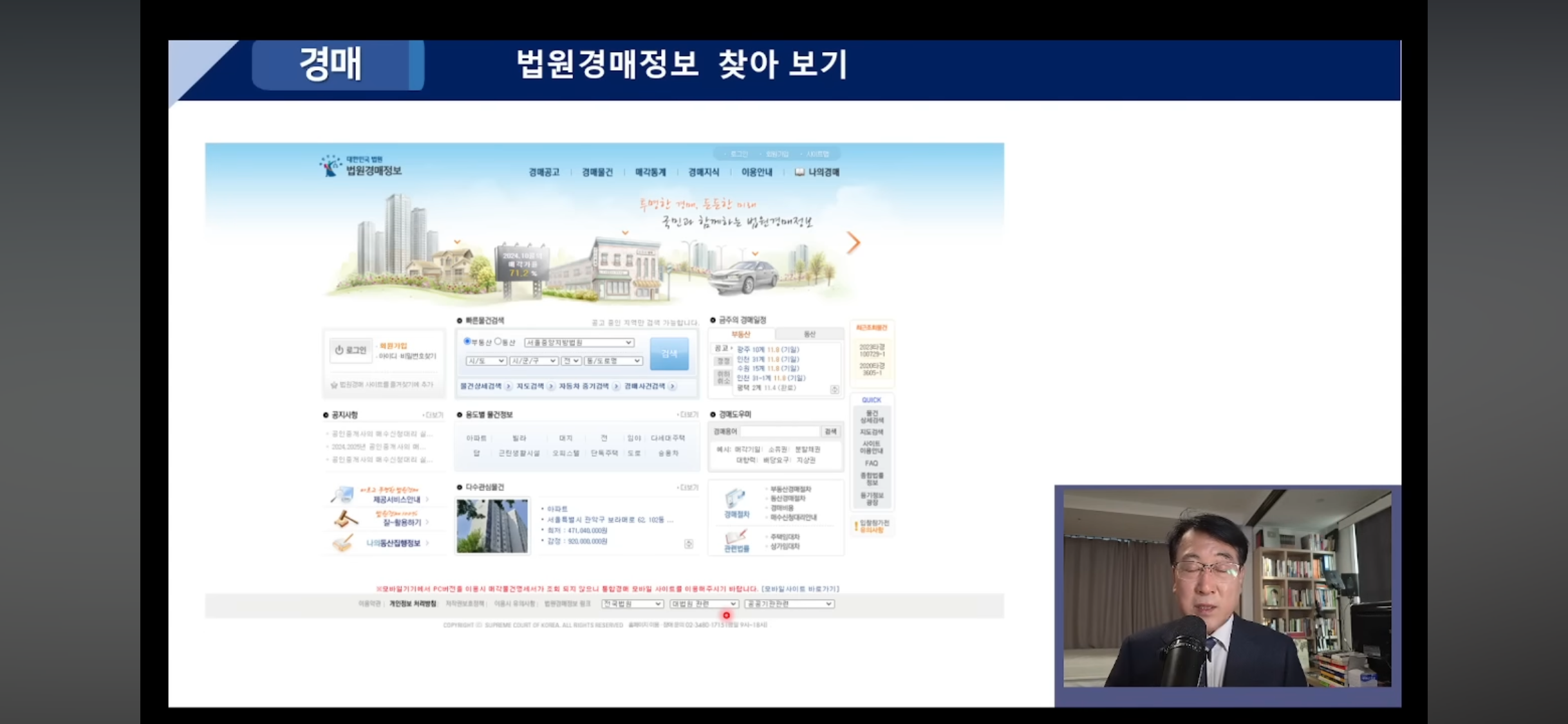Click the presenter webcam video overlay

tap(1227, 588)
